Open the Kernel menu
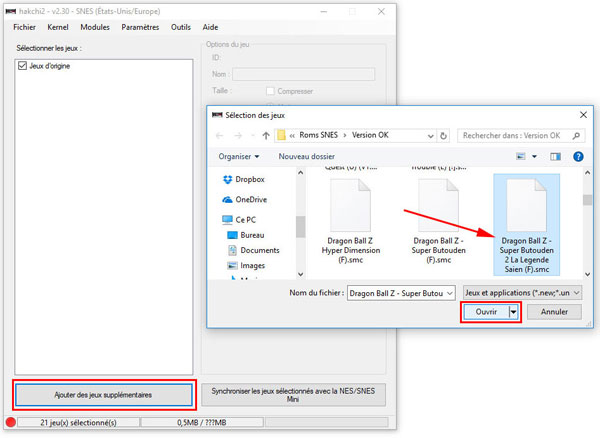This screenshot has width=600, height=438. (57, 27)
